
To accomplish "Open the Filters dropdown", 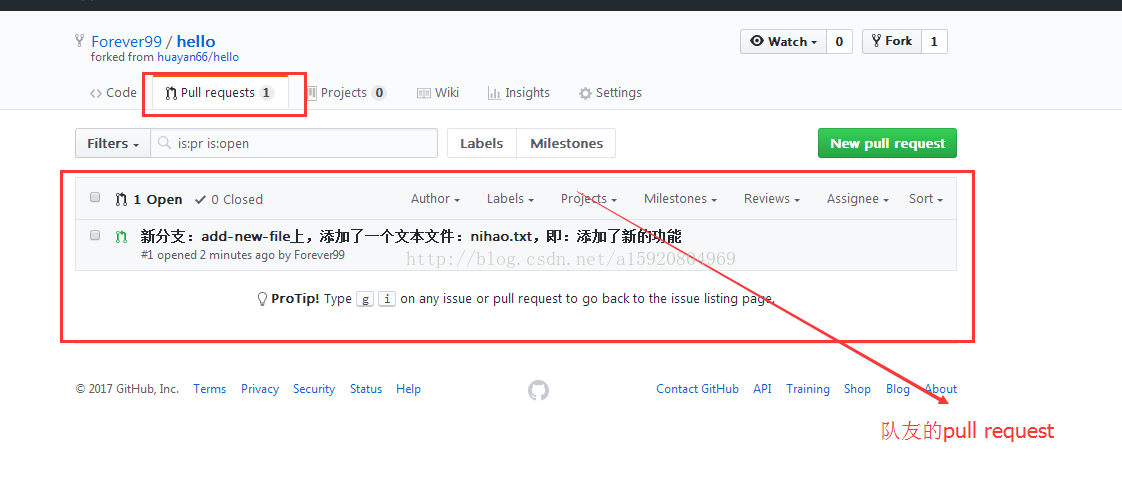I will [x=113, y=143].
